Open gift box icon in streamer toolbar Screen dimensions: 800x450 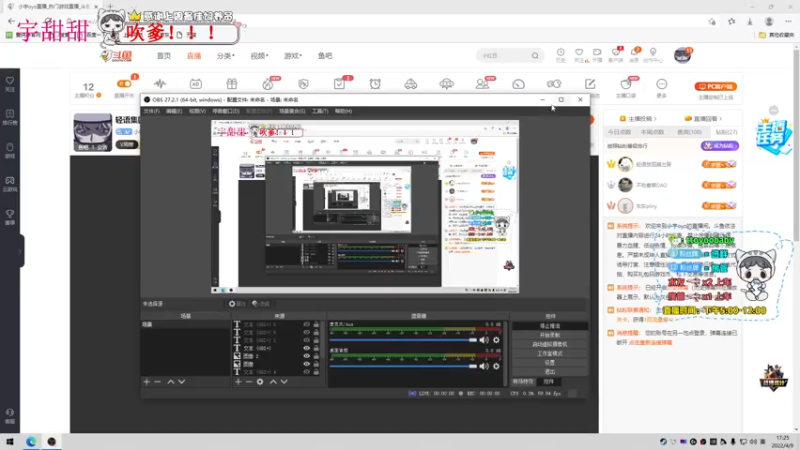pos(232,84)
